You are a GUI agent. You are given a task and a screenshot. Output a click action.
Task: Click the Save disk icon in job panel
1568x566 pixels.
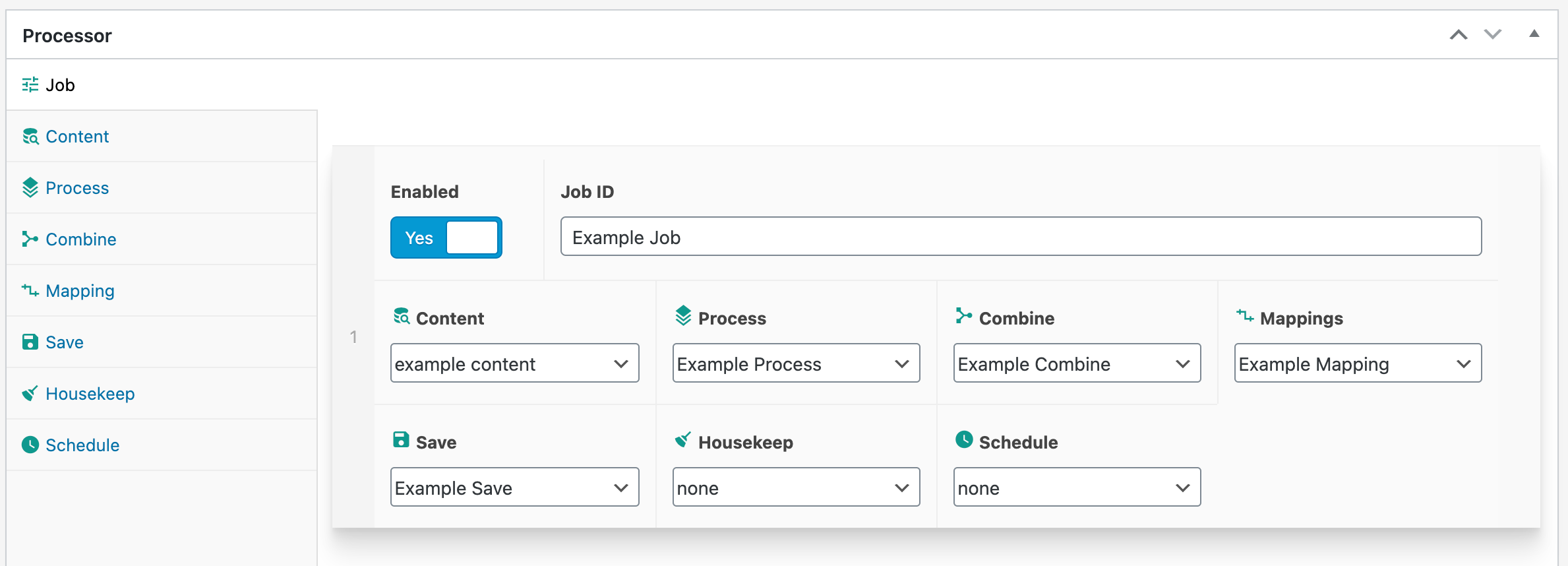pyautogui.click(x=401, y=440)
